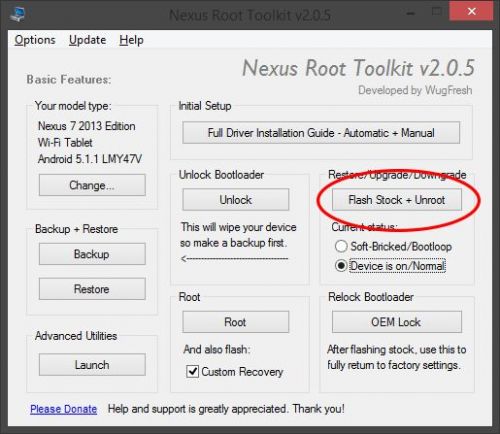
Task: Click the 'Nexus 7 2013 Edition' text
Action: pyautogui.click(x=87, y=126)
